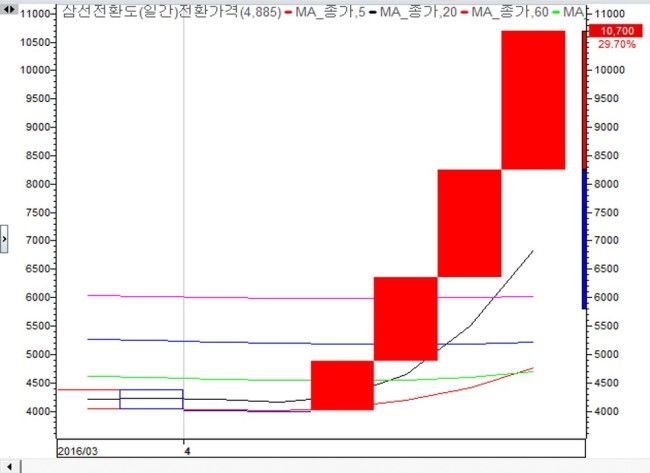Click the left-pointing triangle at top-left corner
This screenshot has width=650, height=473.
pyautogui.click(x=6, y=9)
